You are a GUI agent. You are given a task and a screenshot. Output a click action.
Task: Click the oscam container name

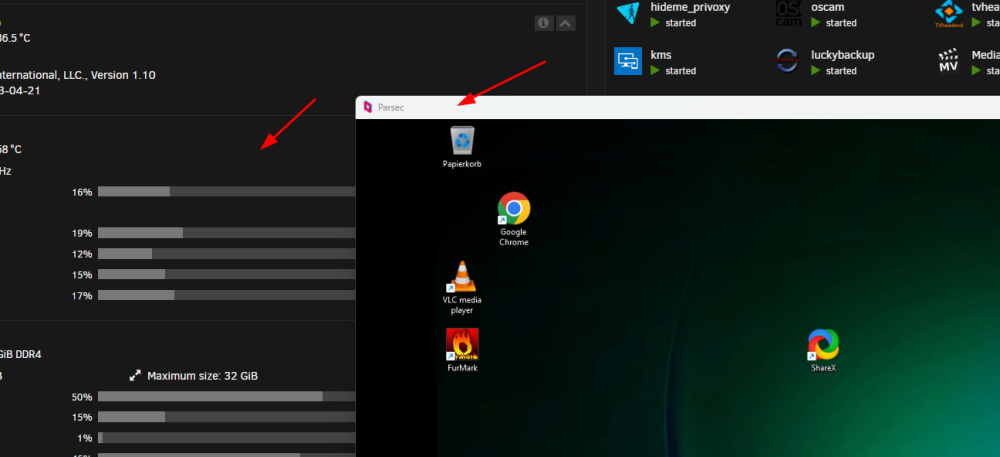coord(828,8)
